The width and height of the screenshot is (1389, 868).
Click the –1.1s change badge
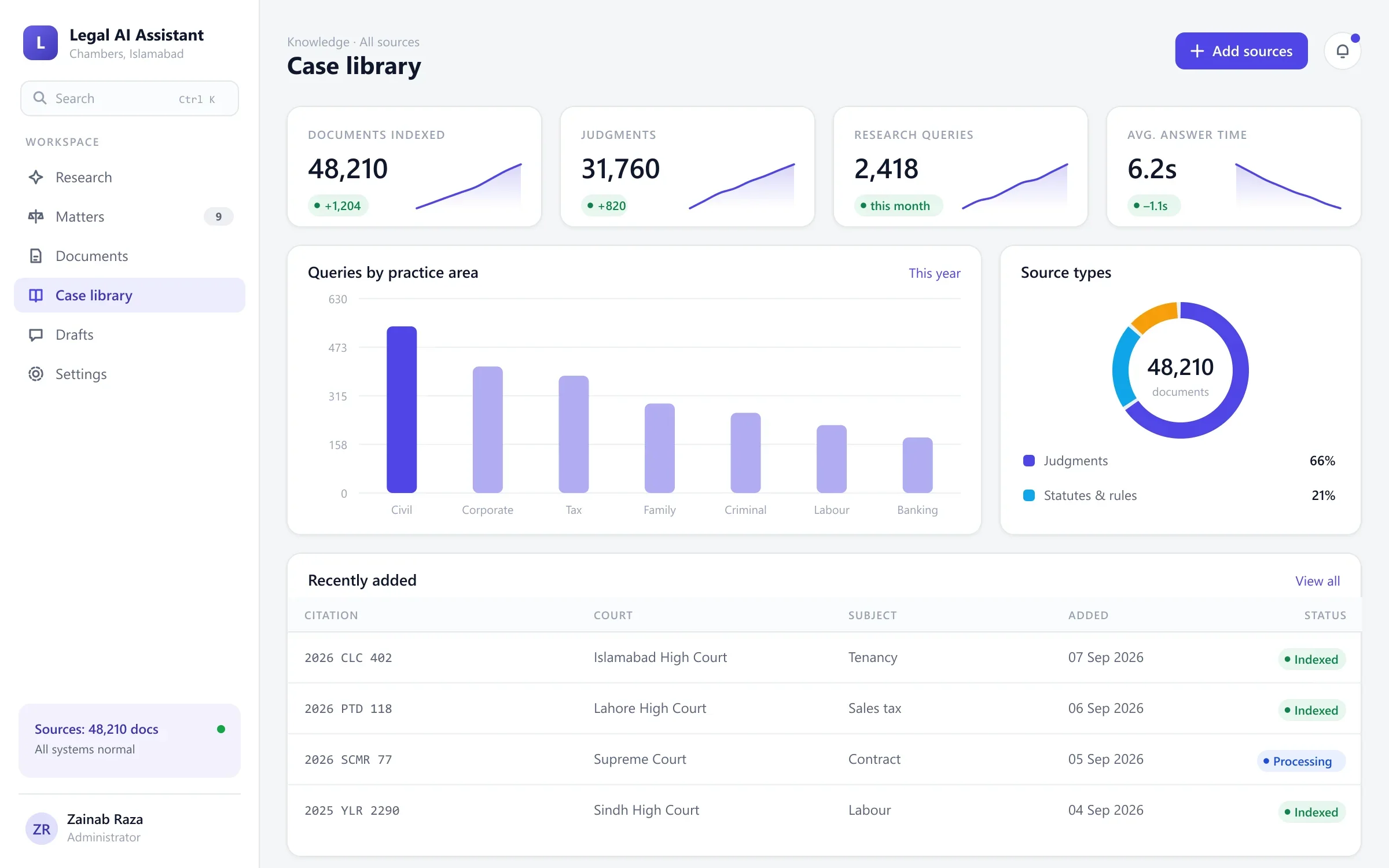(x=1154, y=205)
